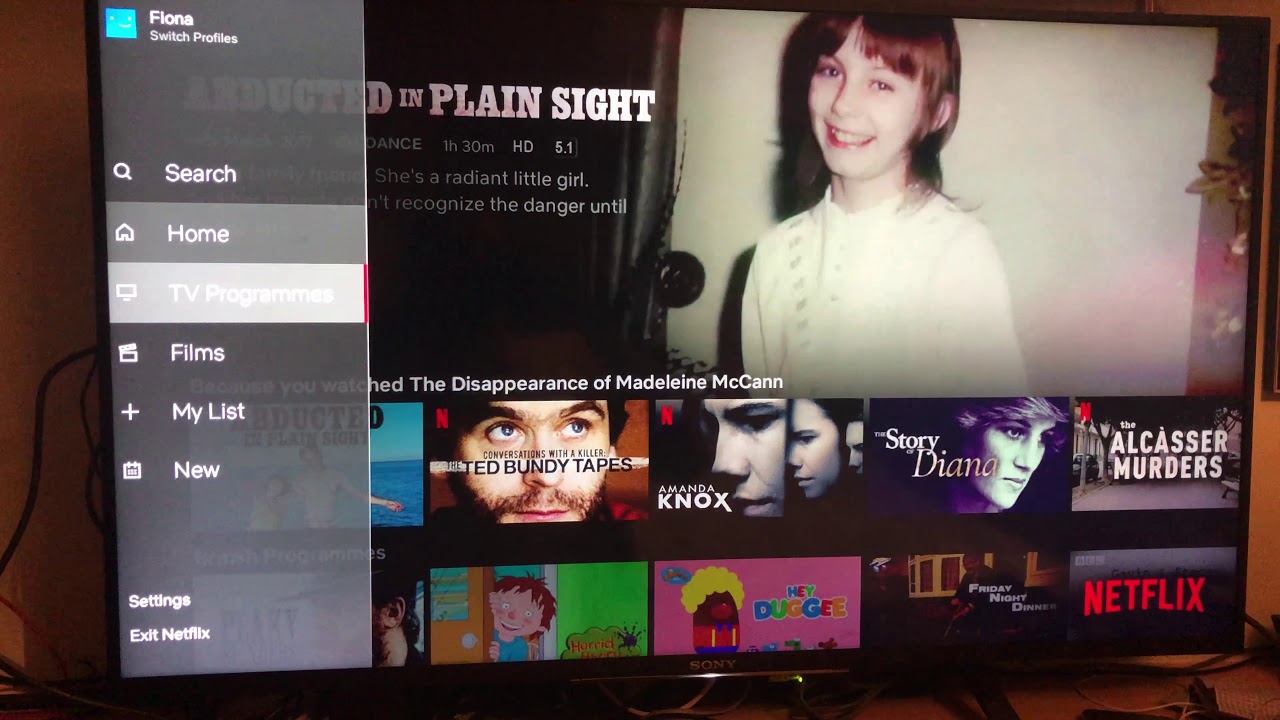Click the Disappearance of Madeleine McCann row heading

tap(486, 384)
